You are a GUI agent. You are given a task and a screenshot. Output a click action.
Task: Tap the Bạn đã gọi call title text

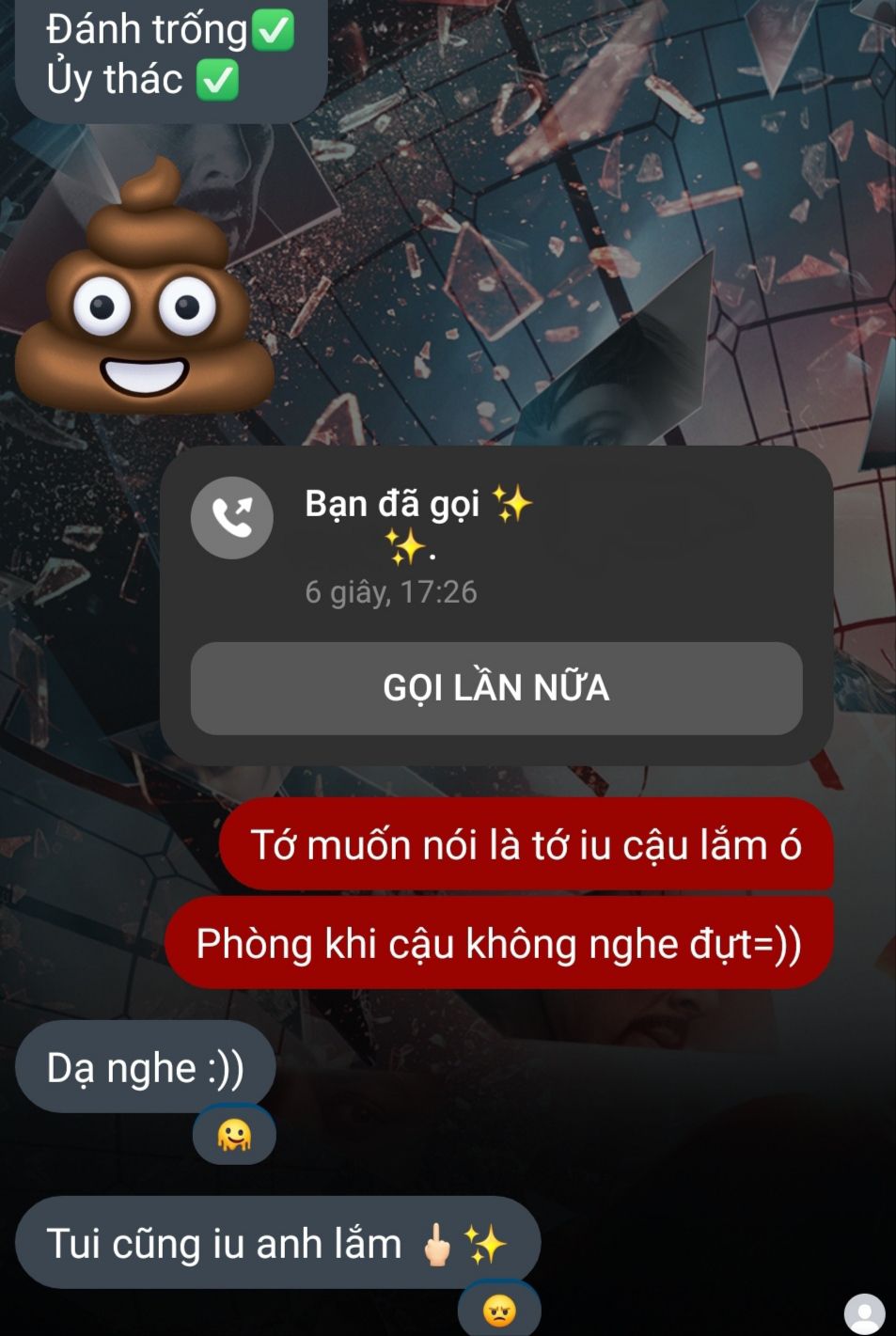[392, 504]
